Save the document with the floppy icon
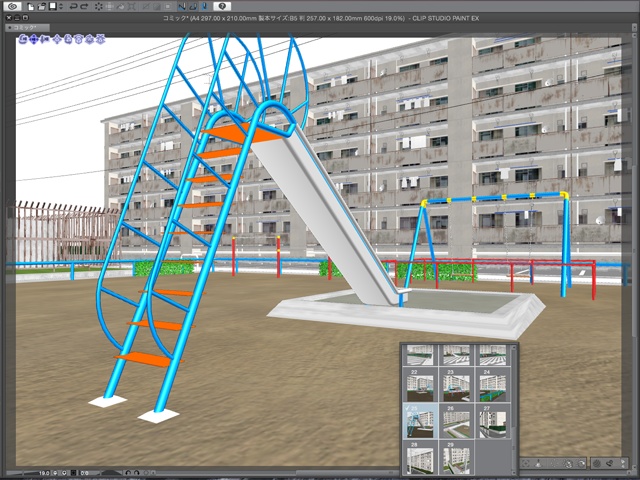 click(53, 7)
